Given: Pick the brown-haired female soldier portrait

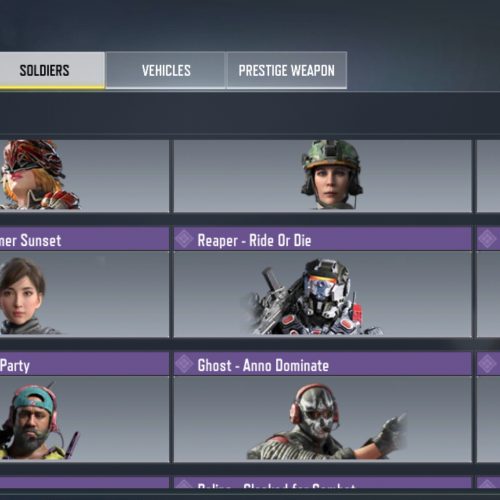Looking at the screenshot, I should point(25,296).
